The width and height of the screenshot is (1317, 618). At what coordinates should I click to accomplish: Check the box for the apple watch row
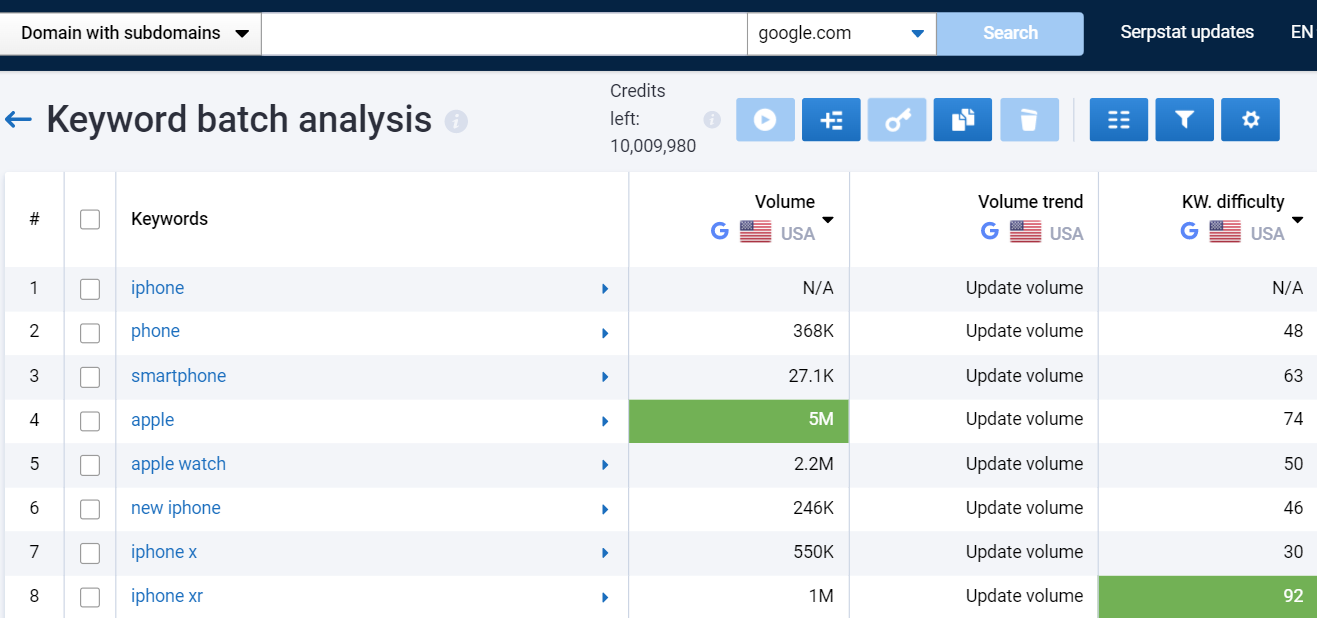coord(90,465)
